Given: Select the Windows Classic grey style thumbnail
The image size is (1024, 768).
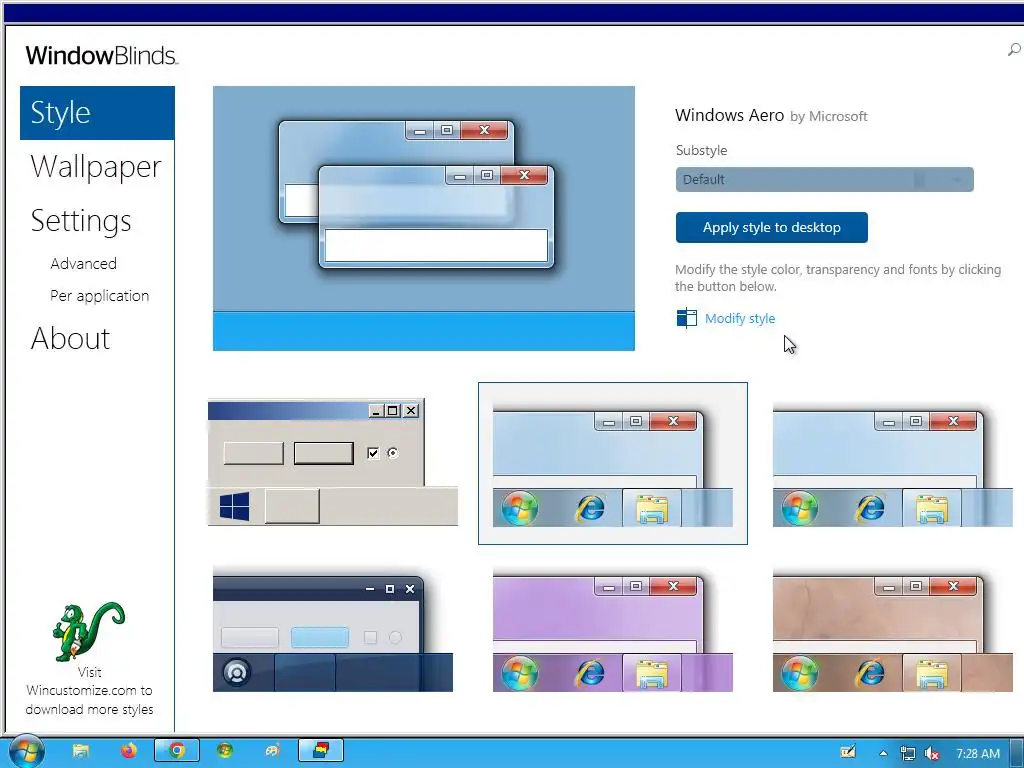Looking at the screenshot, I should pos(333,462).
